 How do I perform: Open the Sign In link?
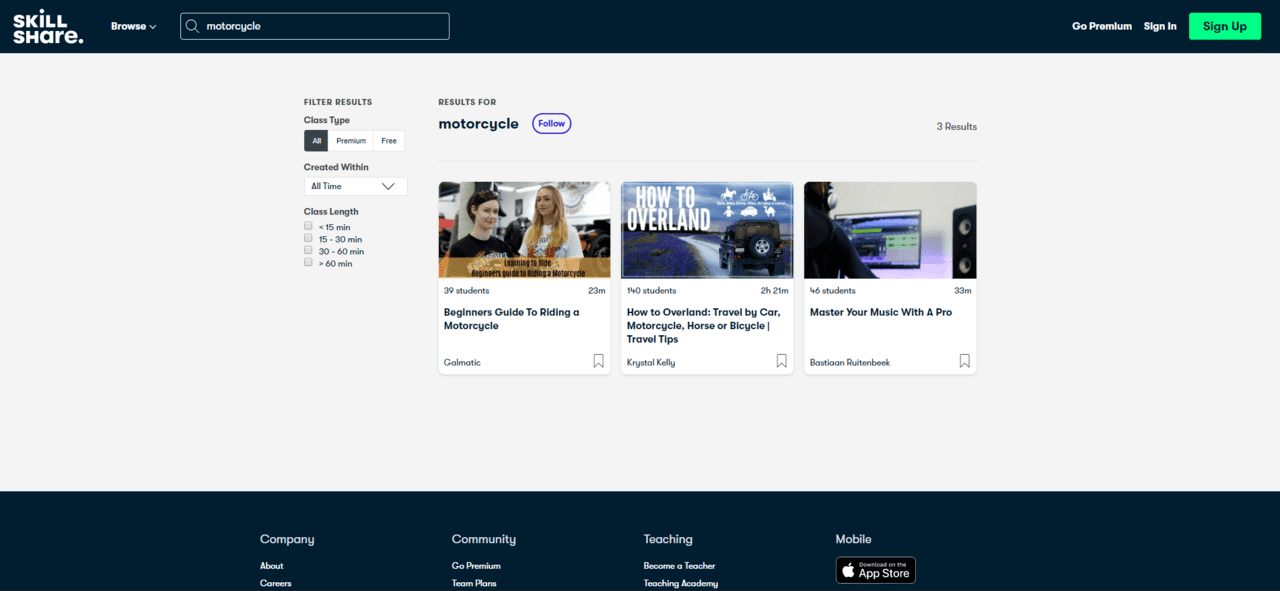pyautogui.click(x=1160, y=26)
